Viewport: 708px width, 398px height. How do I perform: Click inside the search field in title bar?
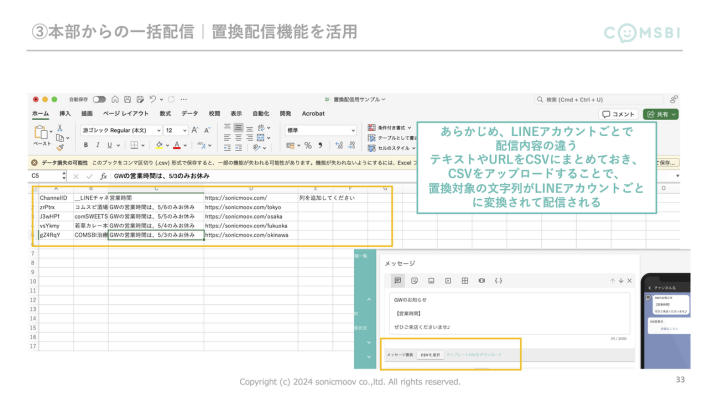coord(599,99)
